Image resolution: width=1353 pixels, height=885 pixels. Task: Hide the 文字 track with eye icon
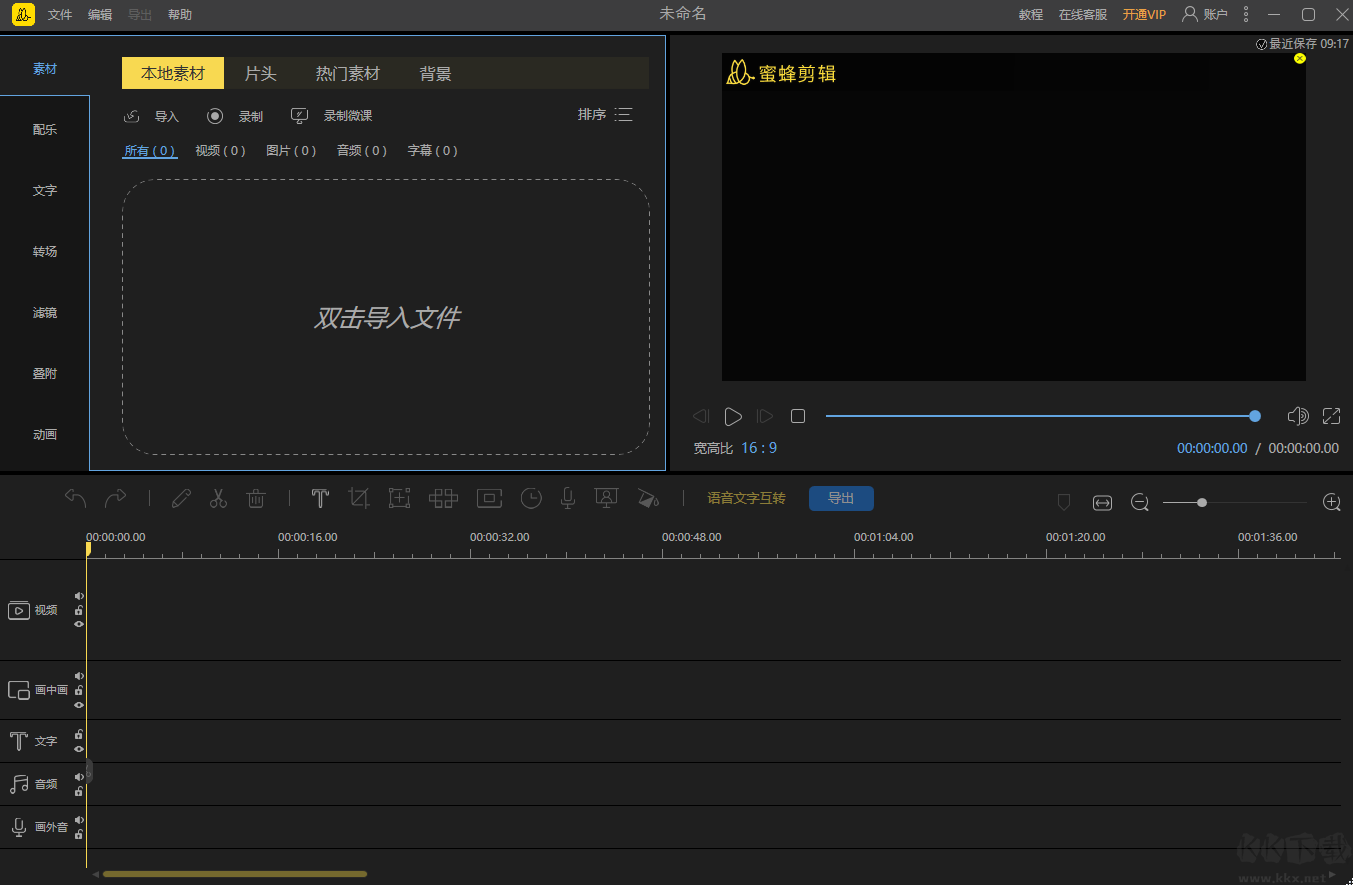pyautogui.click(x=79, y=748)
